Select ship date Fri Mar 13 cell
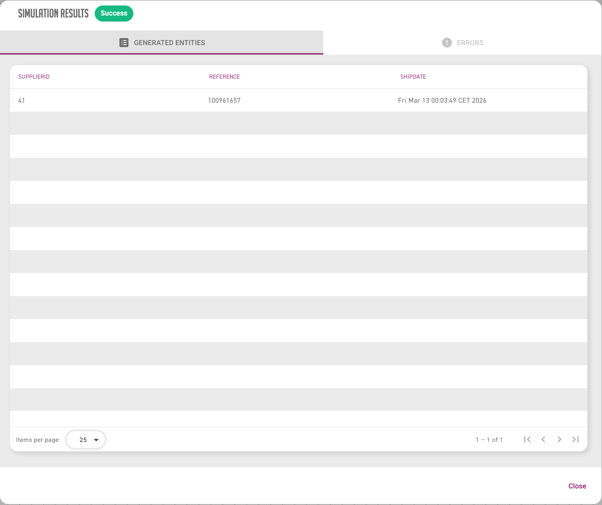 [x=442, y=101]
